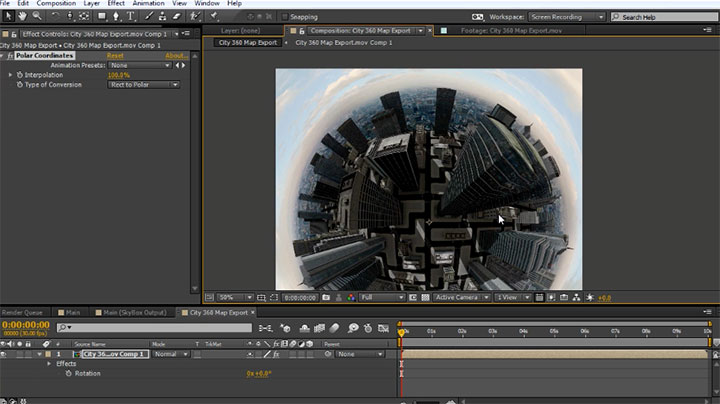Expand the Effects property group
The height and width of the screenshot is (404, 720).
pyautogui.click(x=49, y=364)
